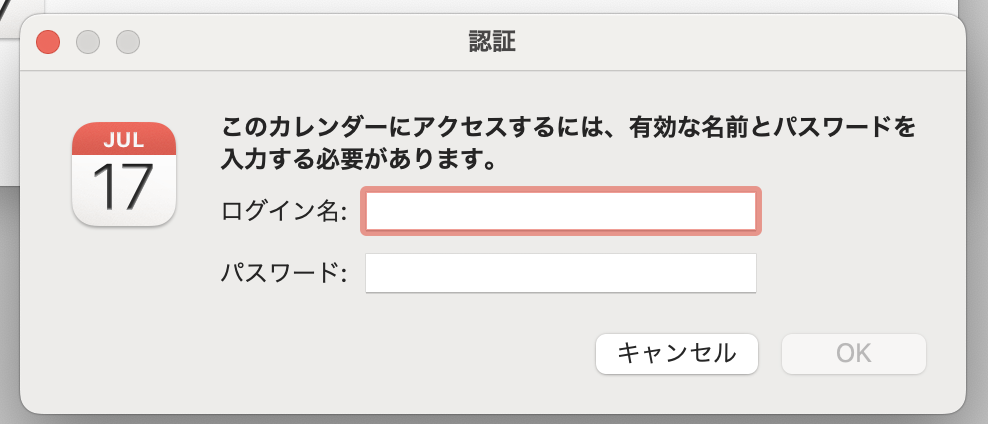The width and height of the screenshot is (988, 424).
Task: Click the blank area beneath the calendar icon
Action: 124,302
